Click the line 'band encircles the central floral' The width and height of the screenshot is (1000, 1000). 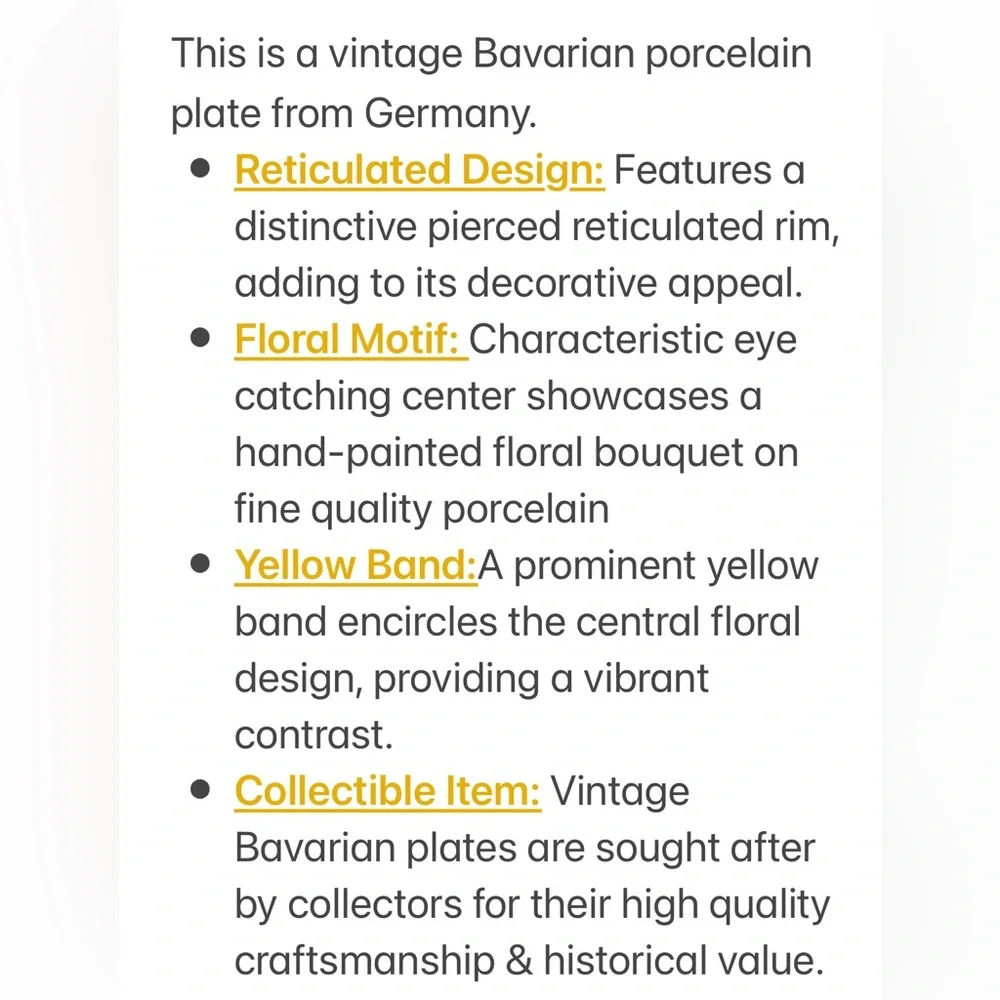coord(518,622)
